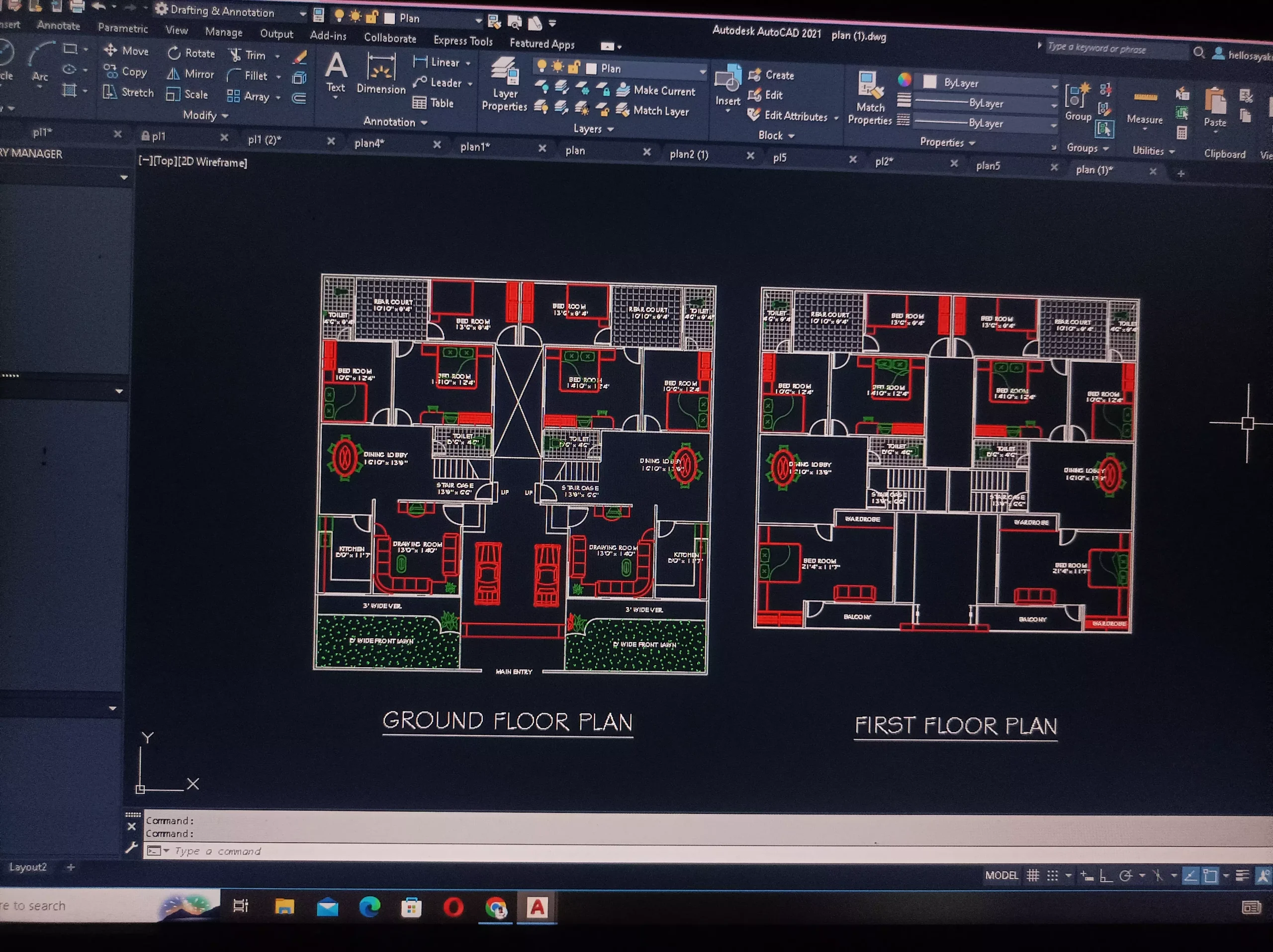Toggle object snap in status bar
The width and height of the screenshot is (1273, 952).
1210,876
